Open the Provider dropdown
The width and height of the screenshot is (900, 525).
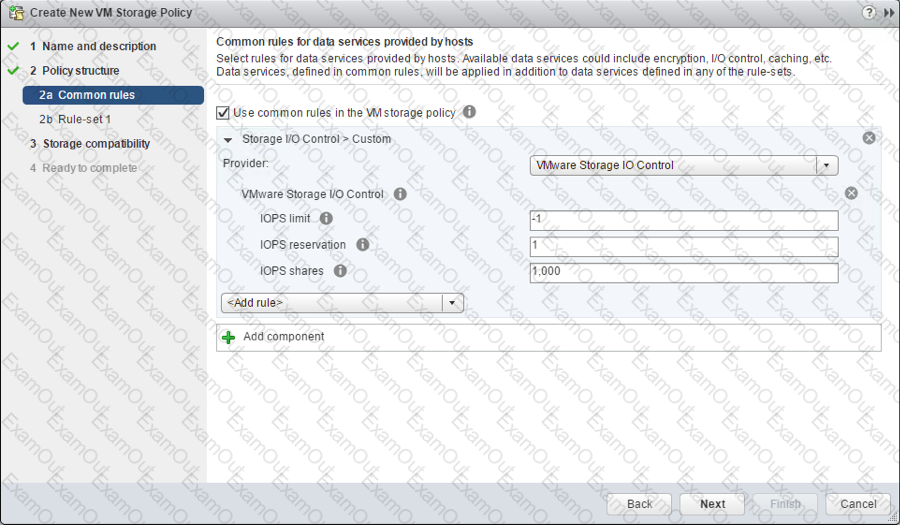[684, 165]
